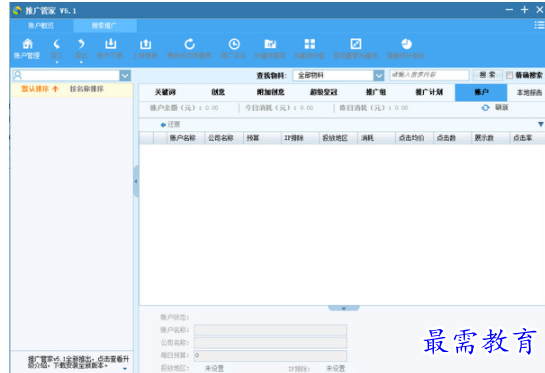Open the pie-chart statistics report icon
545x373 pixels.
[406, 44]
